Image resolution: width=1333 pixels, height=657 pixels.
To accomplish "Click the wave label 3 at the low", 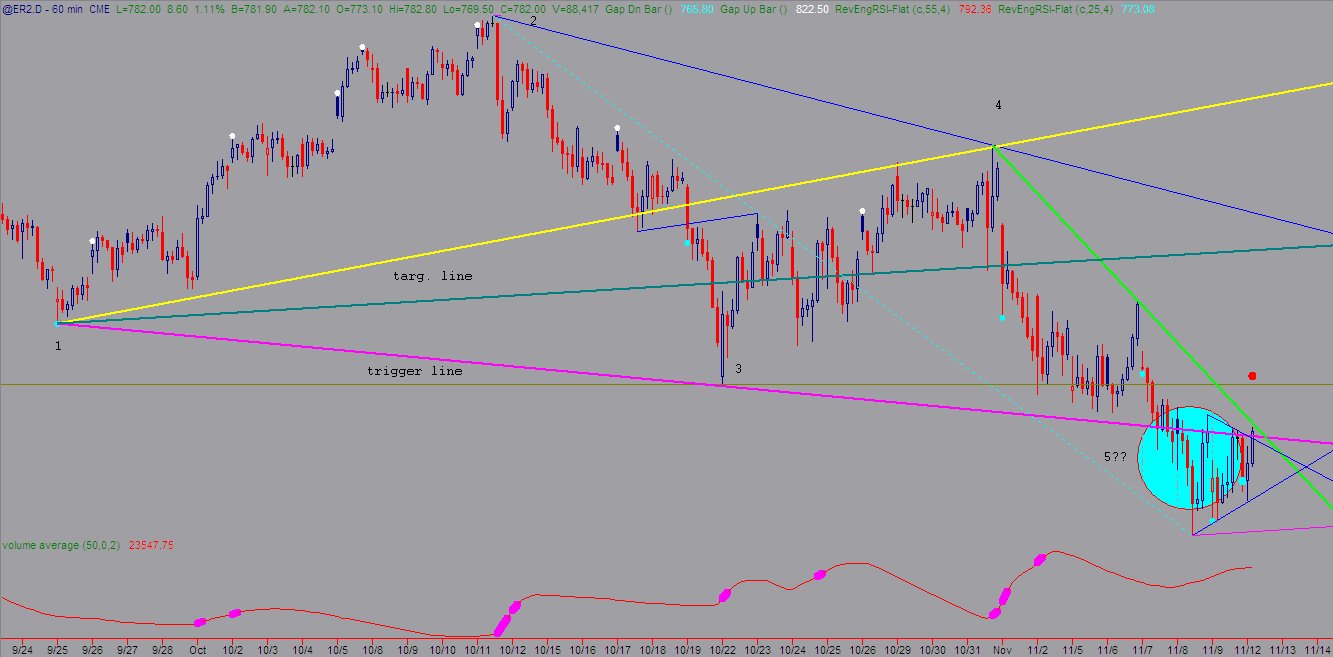I will point(738,369).
